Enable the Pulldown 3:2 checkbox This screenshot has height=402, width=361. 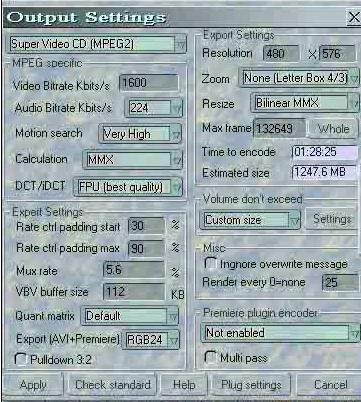(21, 359)
